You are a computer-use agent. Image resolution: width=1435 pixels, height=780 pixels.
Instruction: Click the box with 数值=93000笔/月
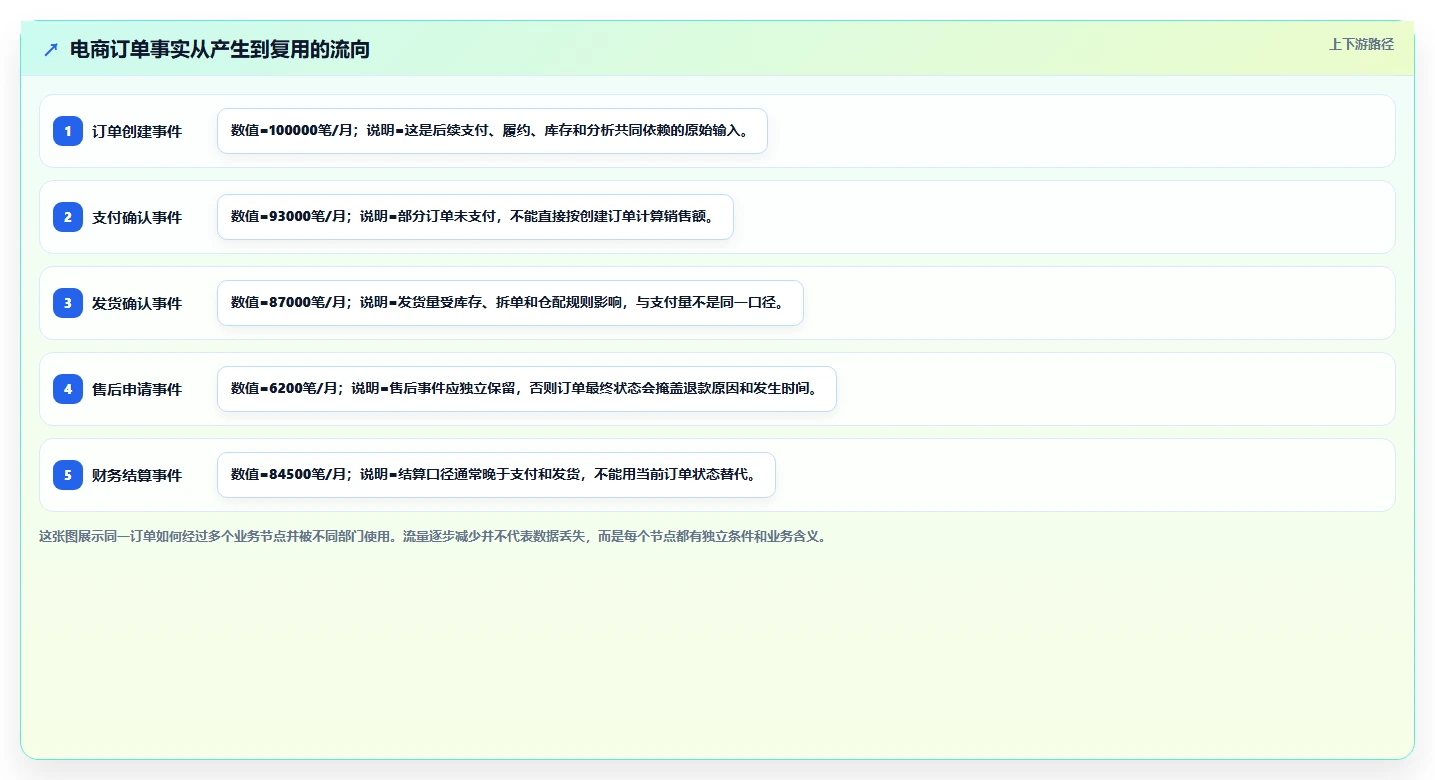[475, 217]
